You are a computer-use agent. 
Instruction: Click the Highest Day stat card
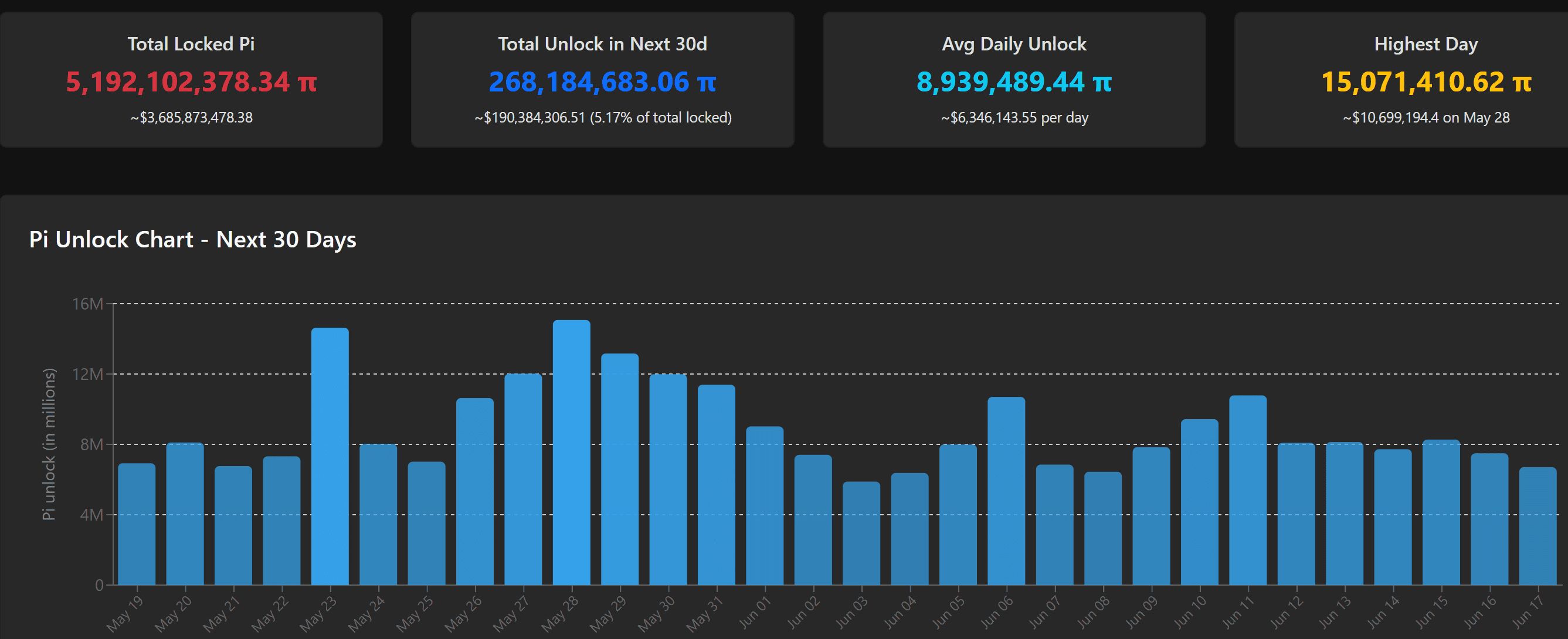pyautogui.click(x=1401, y=80)
